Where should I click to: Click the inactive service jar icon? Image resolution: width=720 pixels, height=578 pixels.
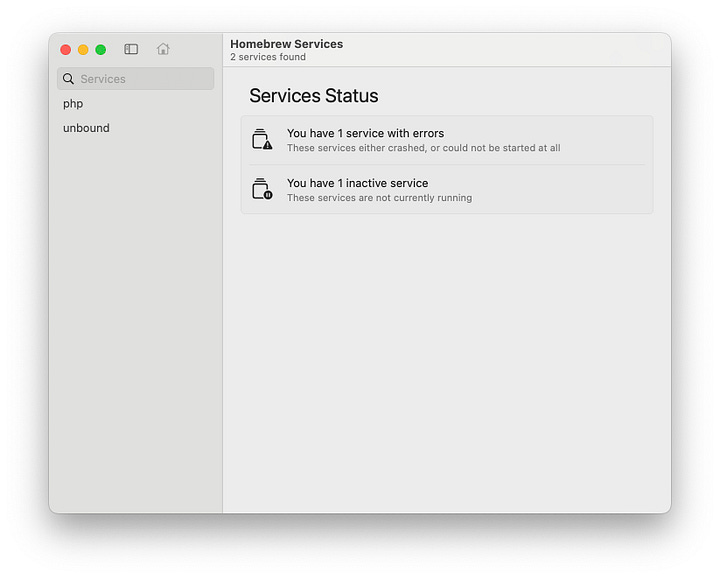click(262, 189)
